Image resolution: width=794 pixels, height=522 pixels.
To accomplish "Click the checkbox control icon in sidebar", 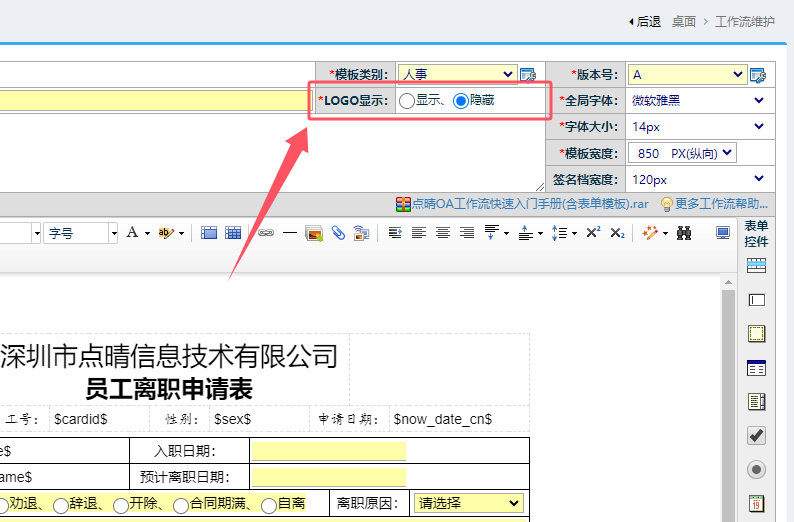I will tap(757, 435).
